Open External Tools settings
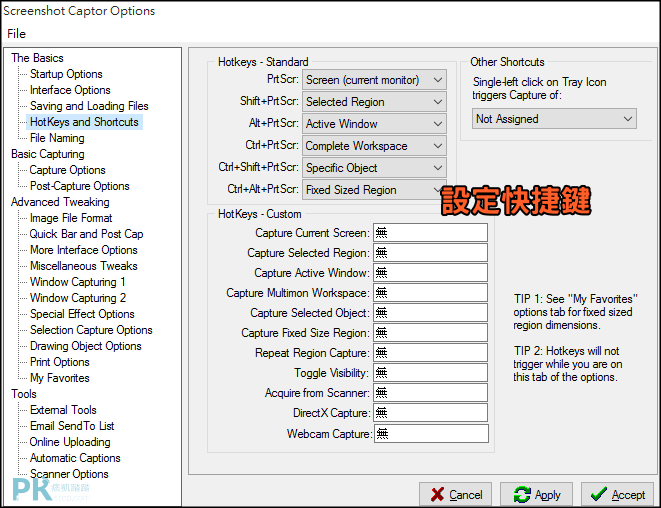 63,411
